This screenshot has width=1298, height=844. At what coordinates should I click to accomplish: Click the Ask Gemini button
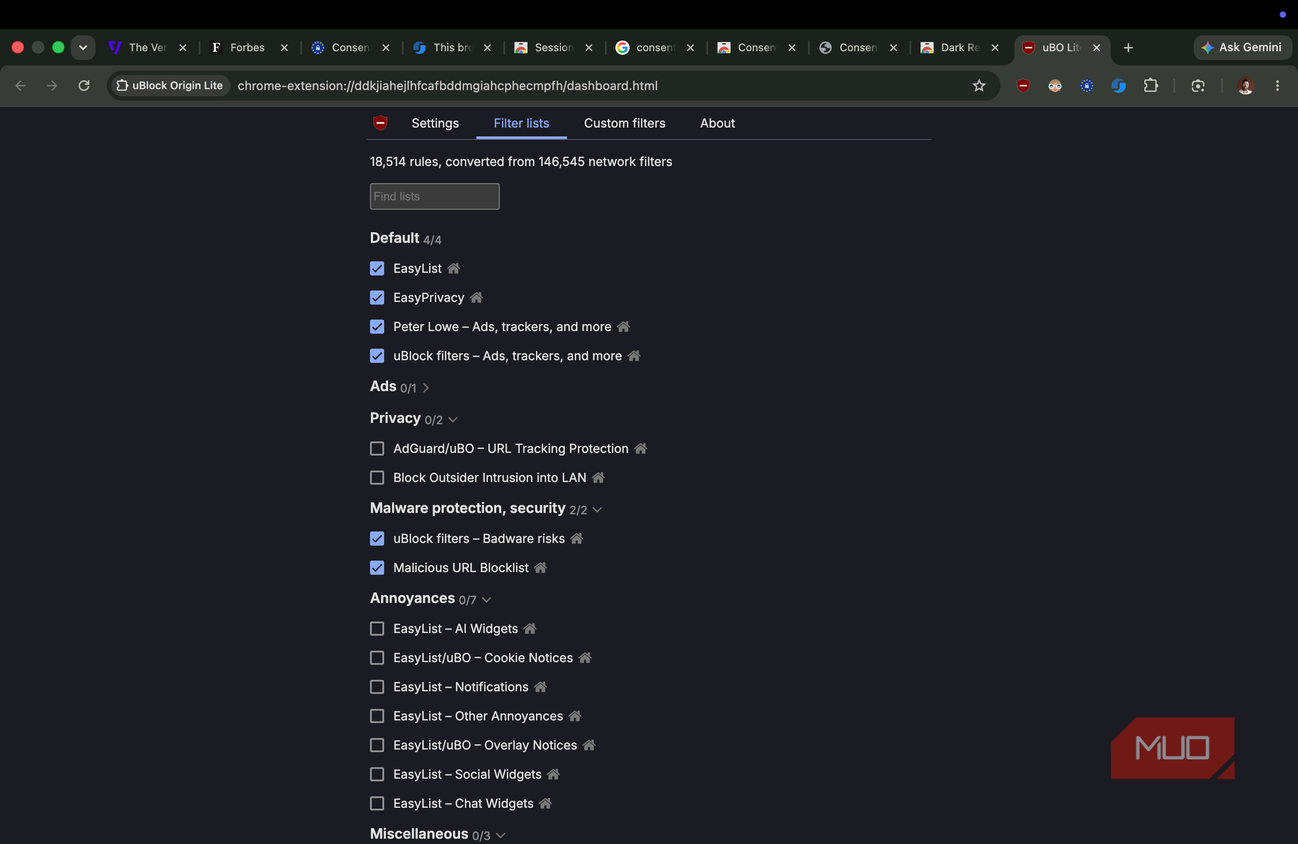click(x=1242, y=47)
